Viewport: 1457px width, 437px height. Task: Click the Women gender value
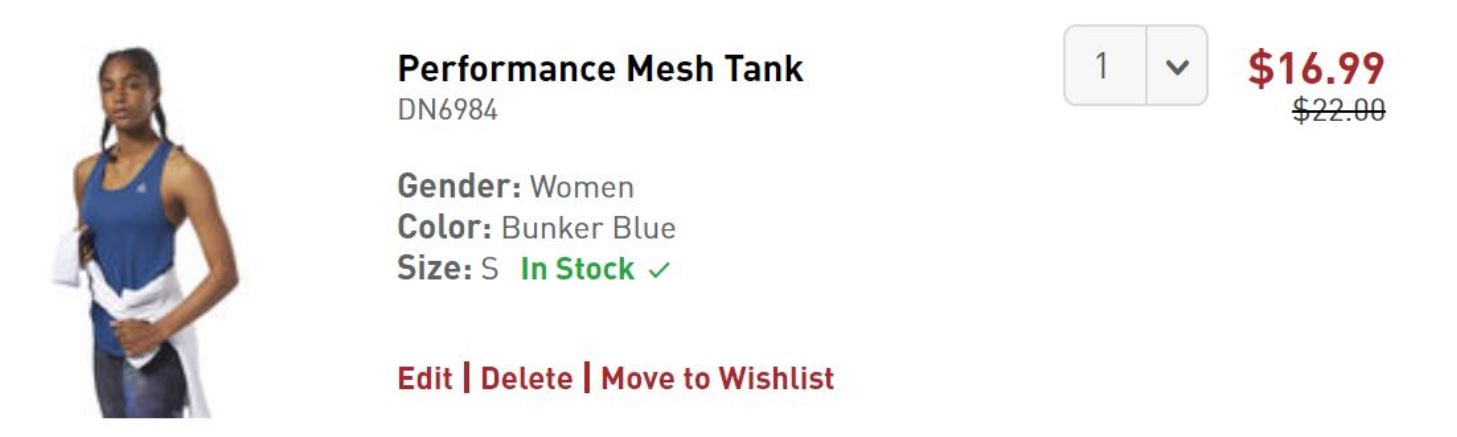point(581,187)
